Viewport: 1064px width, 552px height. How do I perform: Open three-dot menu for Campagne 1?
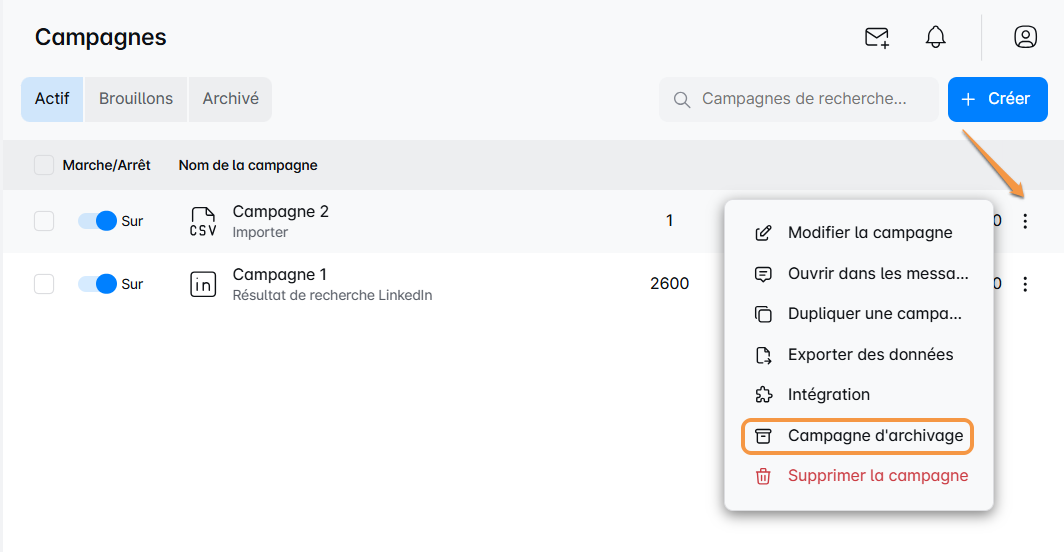(1025, 284)
